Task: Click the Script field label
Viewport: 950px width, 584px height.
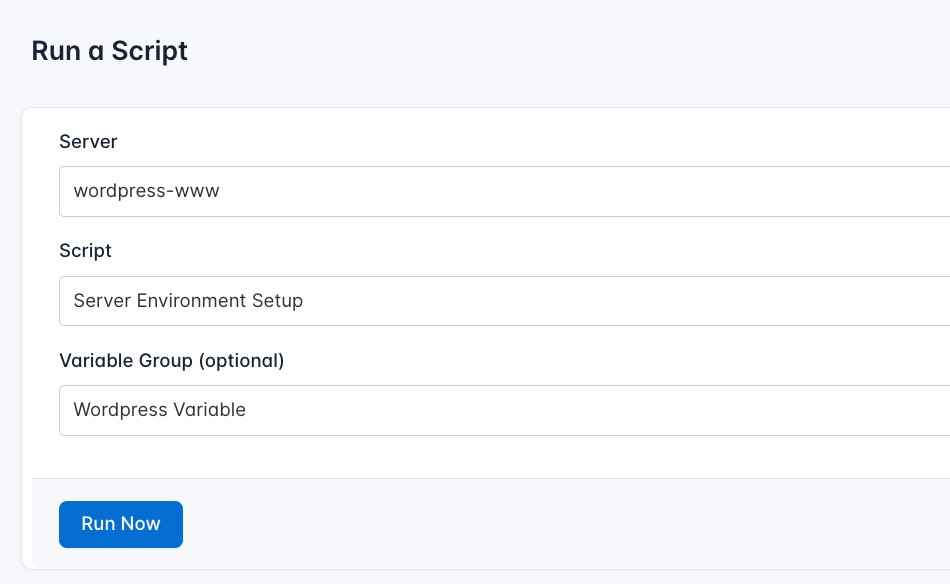Action: (x=85, y=250)
